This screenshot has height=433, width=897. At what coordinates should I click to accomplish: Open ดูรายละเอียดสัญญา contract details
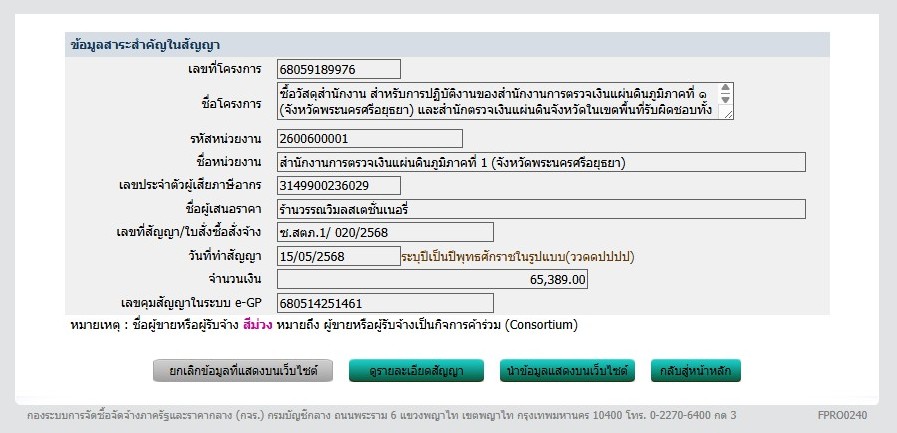pyautogui.click(x=420, y=371)
